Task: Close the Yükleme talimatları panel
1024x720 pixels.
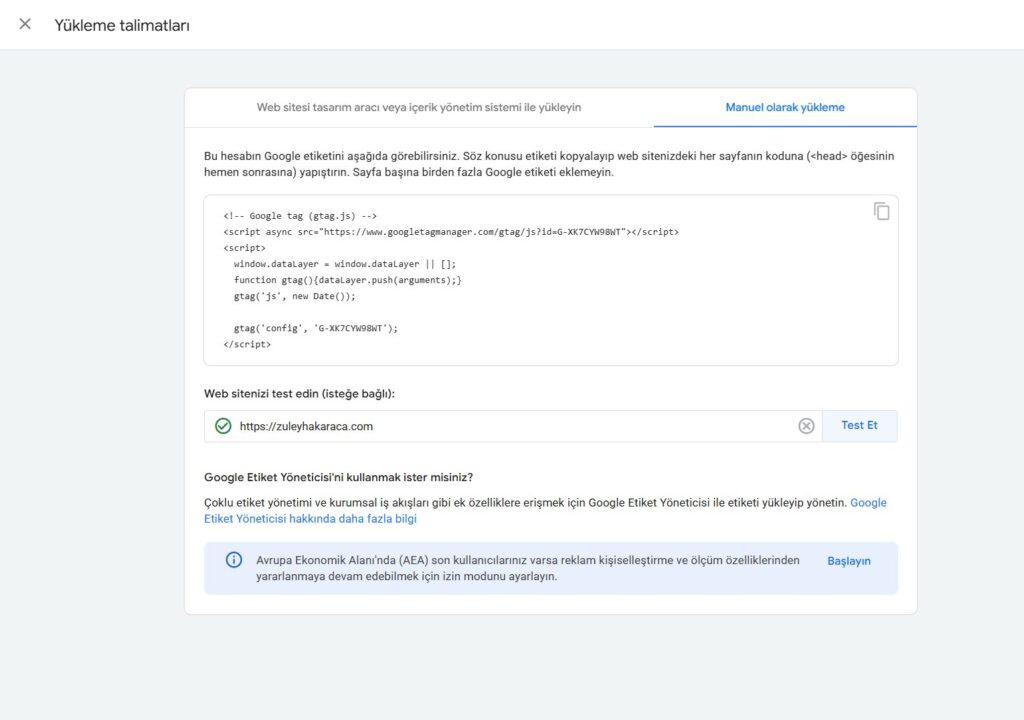Action: tap(25, 24)
